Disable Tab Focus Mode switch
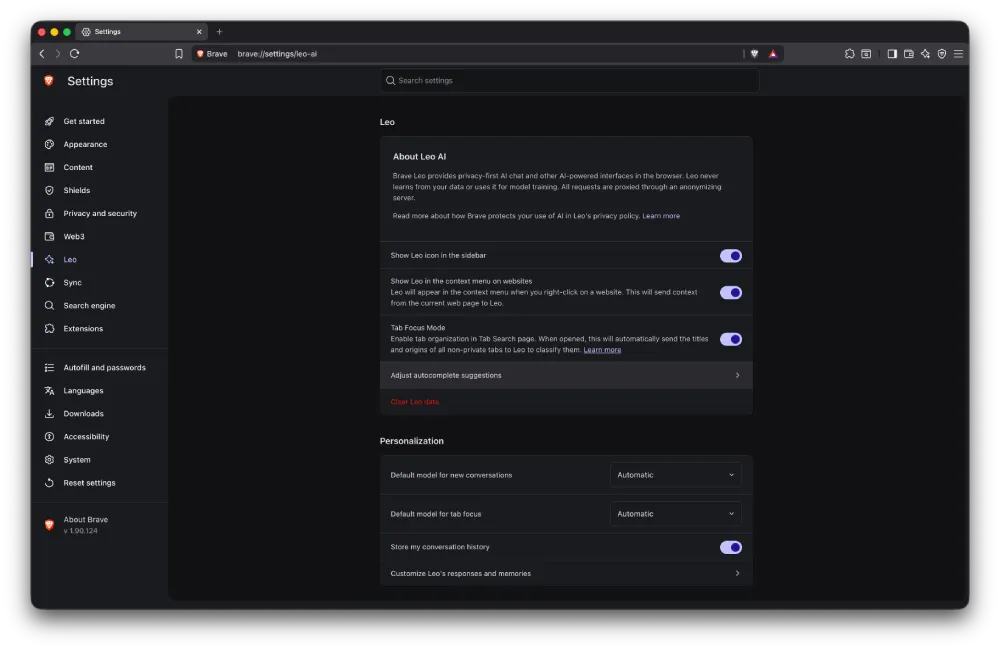 pos(731,339)
